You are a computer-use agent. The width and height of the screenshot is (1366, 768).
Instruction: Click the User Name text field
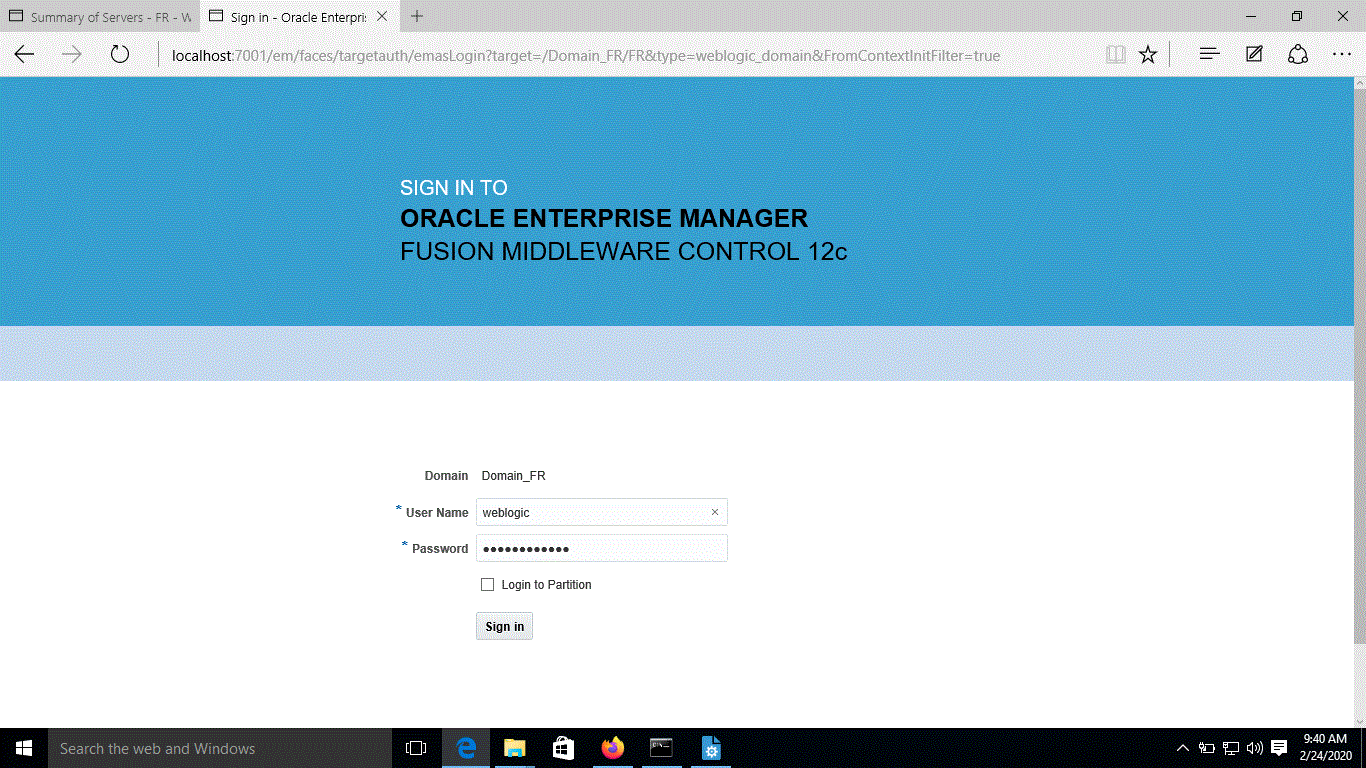pyautogui.click(x=590, y=512)
